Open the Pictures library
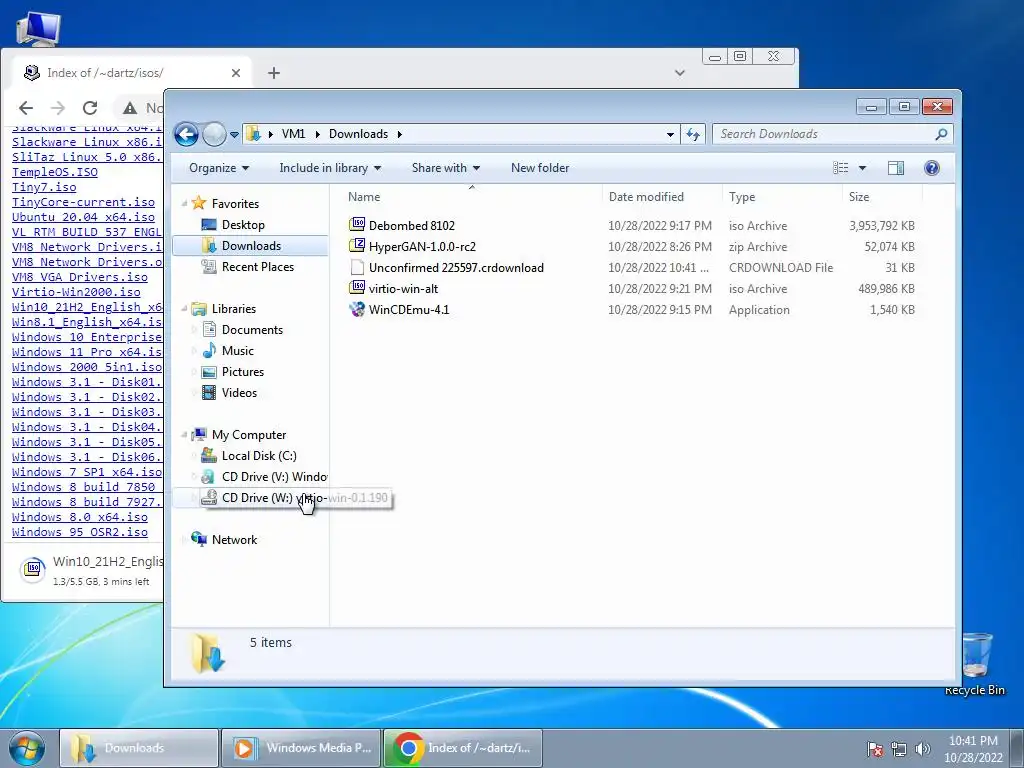This screenshot has height=768, width=1024. [x=242, y=372]
